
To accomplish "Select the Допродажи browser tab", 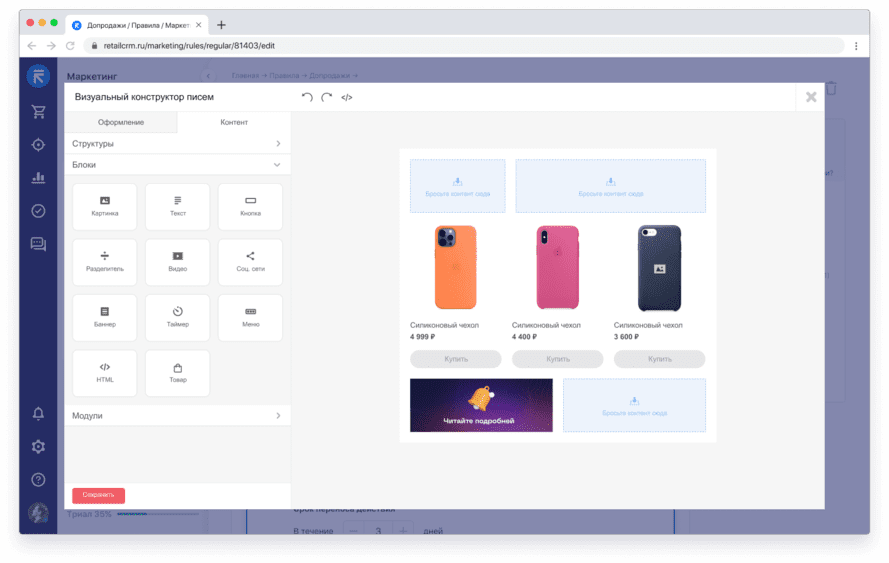I will pos(137,25).
